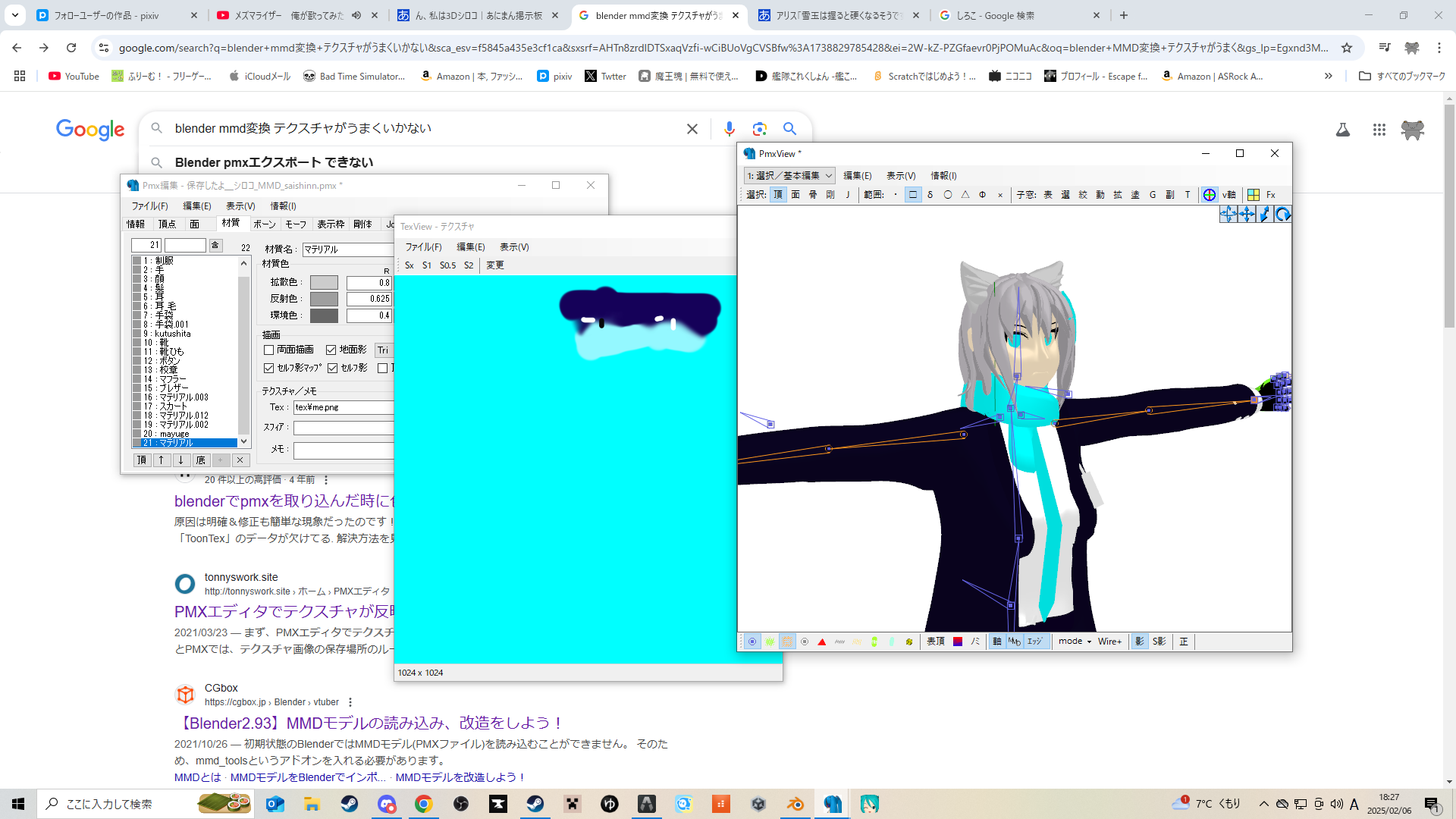Toggle the orange hatched mesh icon
1456x819 pixels.
(x=787, y=642)
